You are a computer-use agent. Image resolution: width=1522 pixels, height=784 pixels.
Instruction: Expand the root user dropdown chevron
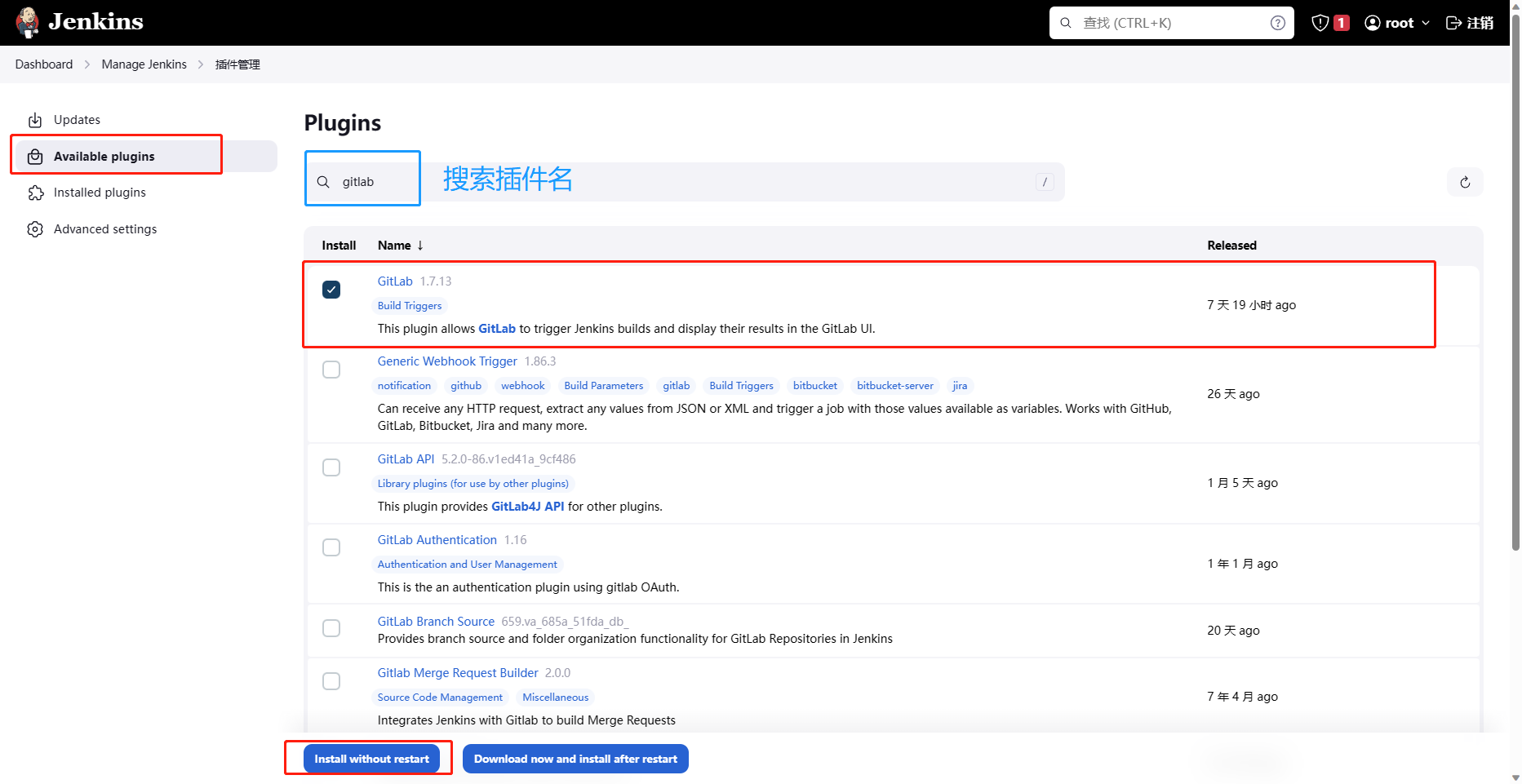tap(1426, 23)
